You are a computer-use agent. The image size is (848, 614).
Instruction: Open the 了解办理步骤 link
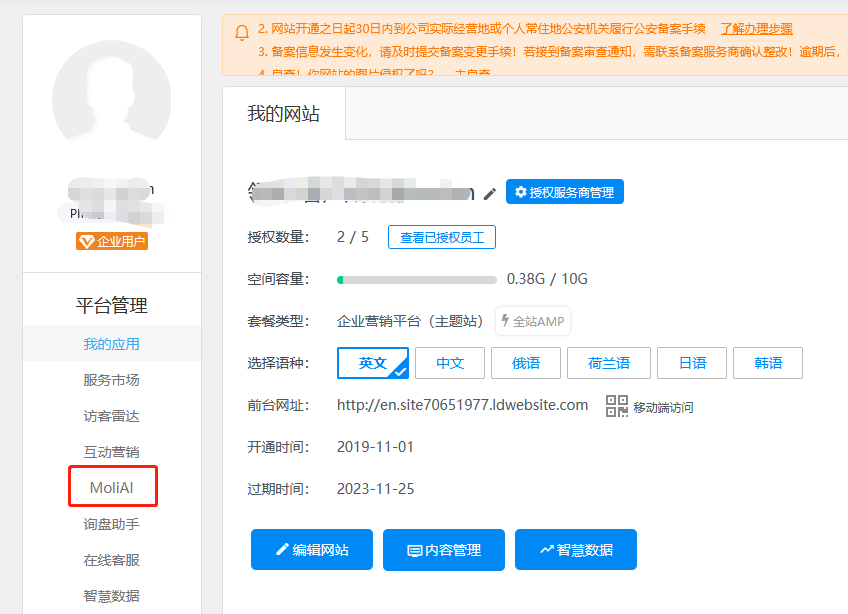[756, 28]
